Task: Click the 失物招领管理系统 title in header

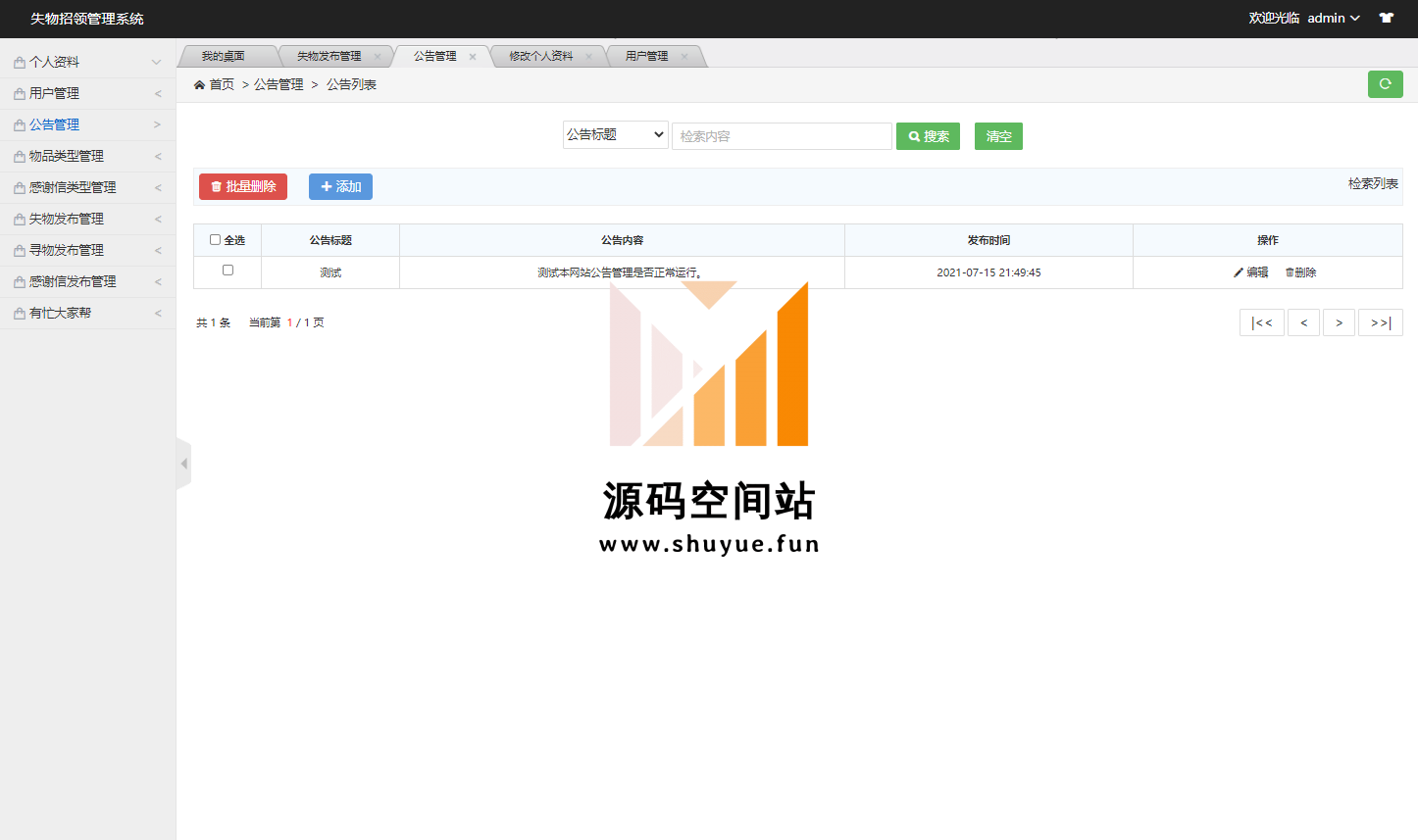Action: [87, 19]
